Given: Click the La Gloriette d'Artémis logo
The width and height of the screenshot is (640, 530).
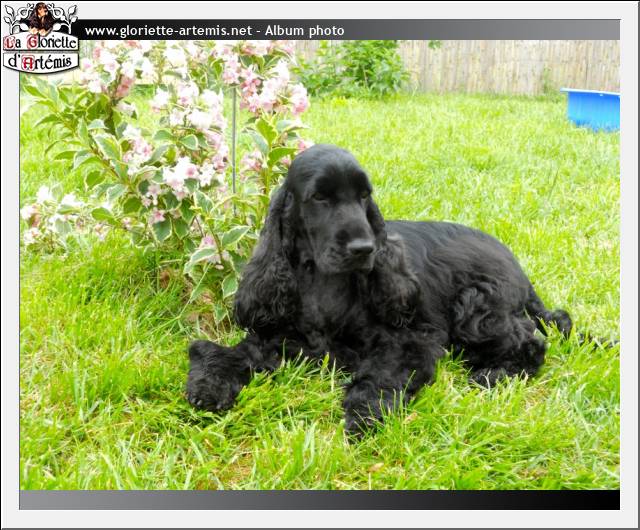Looking at the screenshot, I should (x=40, y=38).
